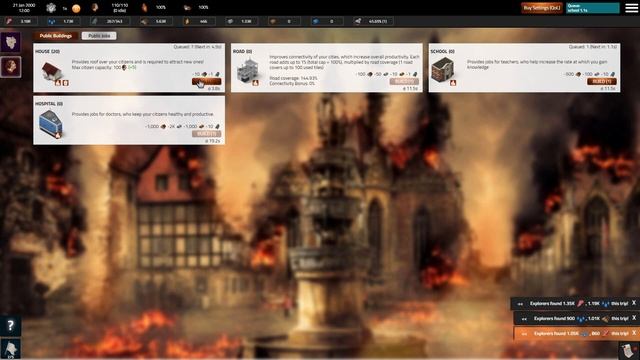
Task: Click the SCHOOL card title
Action: (442, 51)
